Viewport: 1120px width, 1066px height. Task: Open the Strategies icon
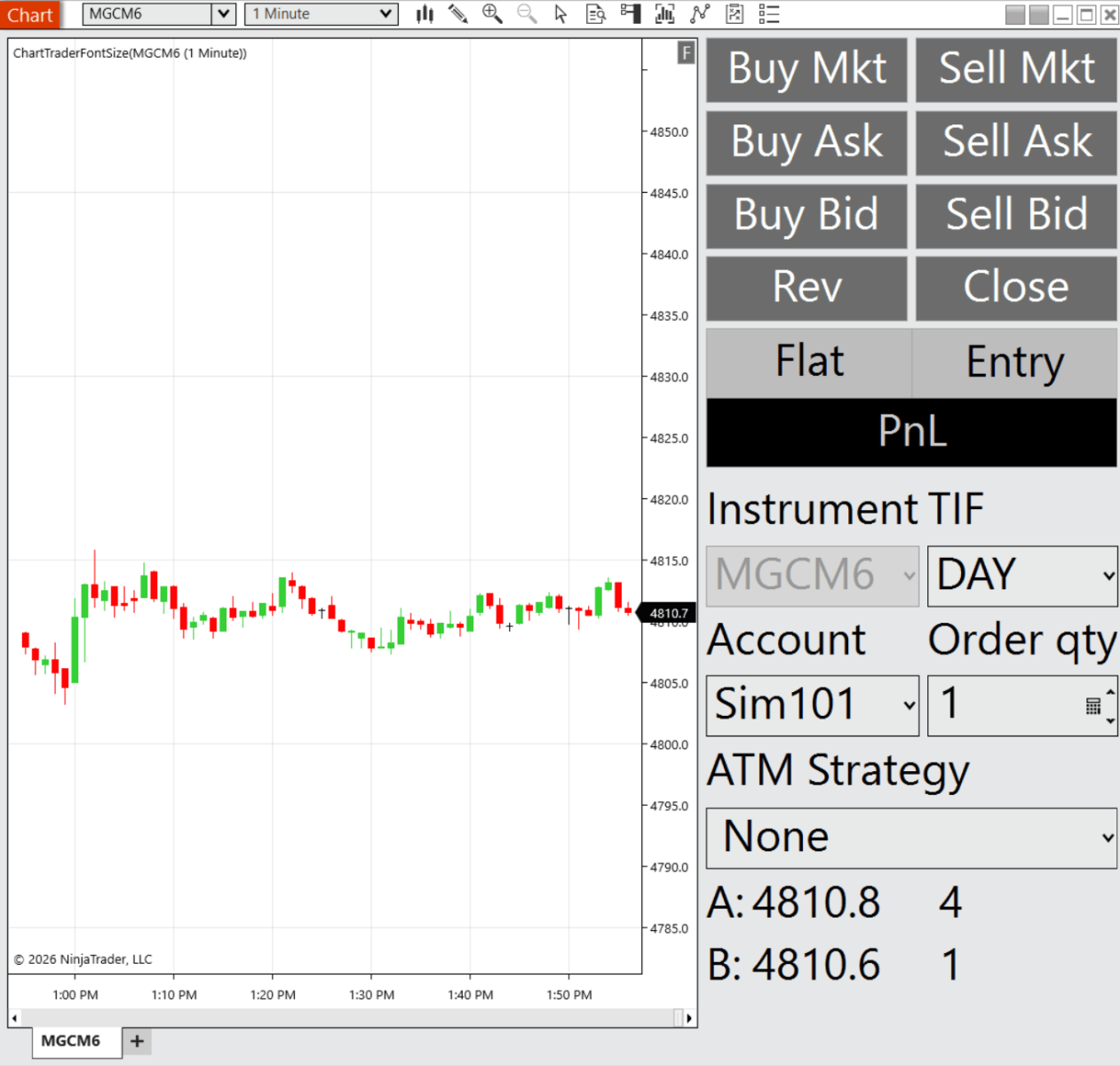[x=735, y=14]
